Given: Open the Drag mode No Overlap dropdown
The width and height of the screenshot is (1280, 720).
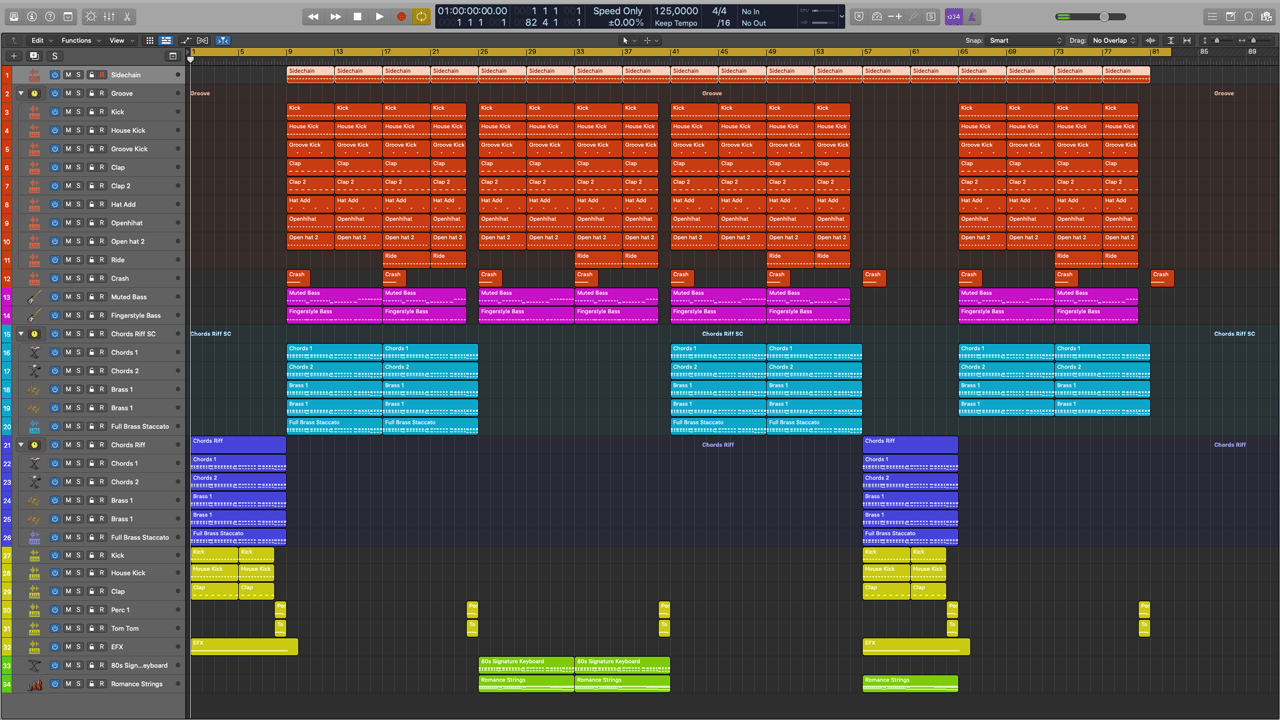Looking at the screenshot, I should [x=1112, y=41].
